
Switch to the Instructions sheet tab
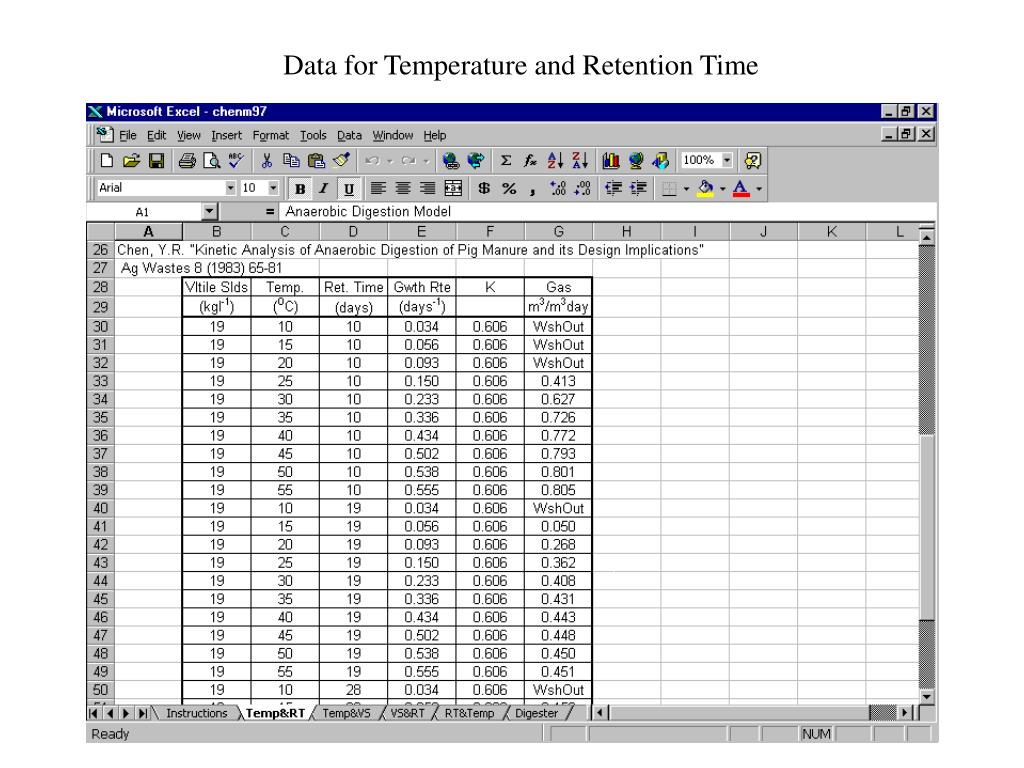pos(197,713)
